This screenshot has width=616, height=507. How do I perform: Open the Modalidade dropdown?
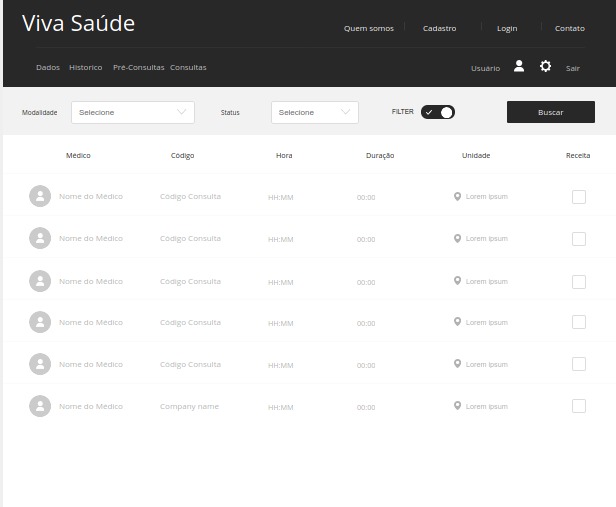(133, 112)
